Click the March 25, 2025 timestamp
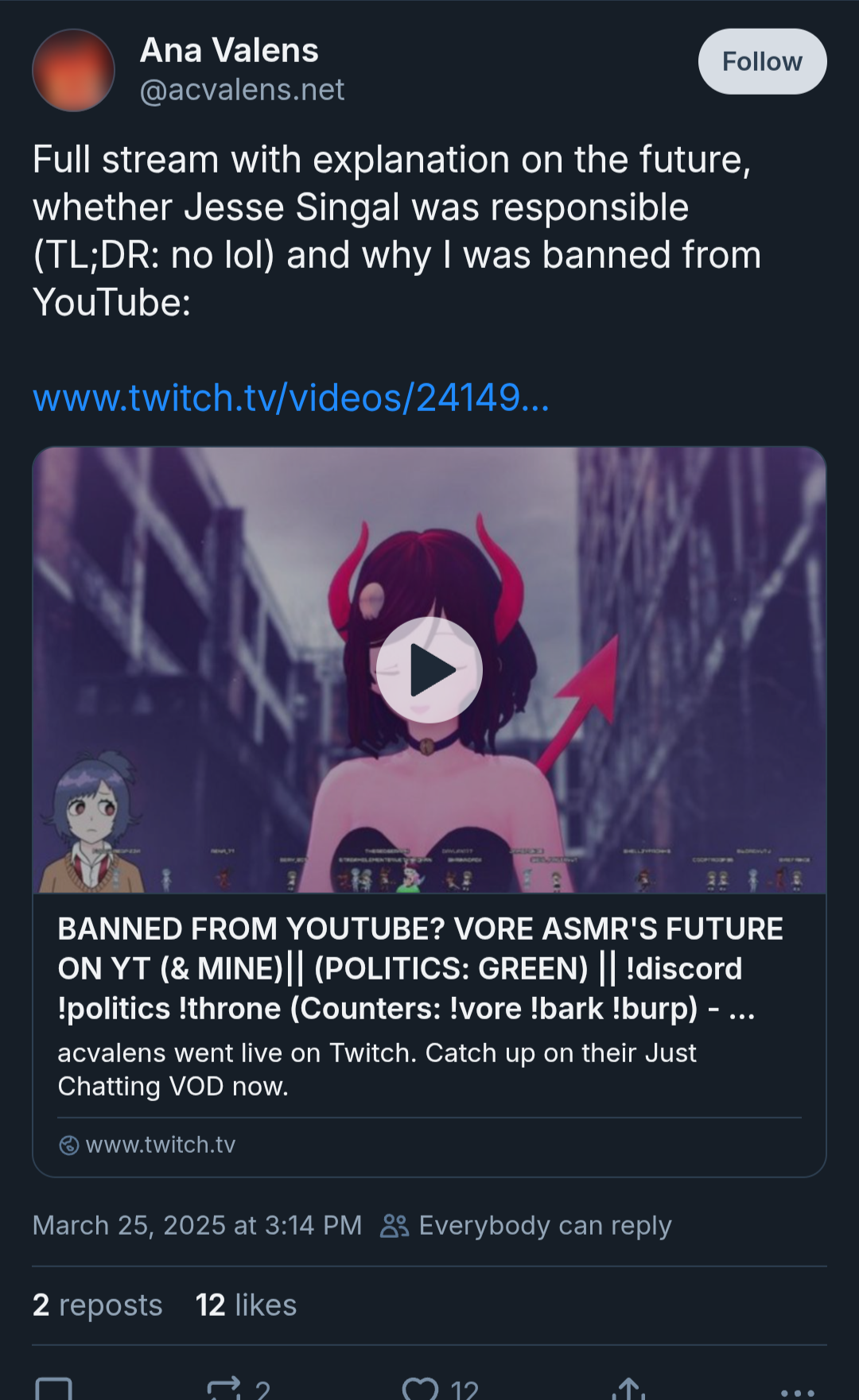 tap(197, 1225)
